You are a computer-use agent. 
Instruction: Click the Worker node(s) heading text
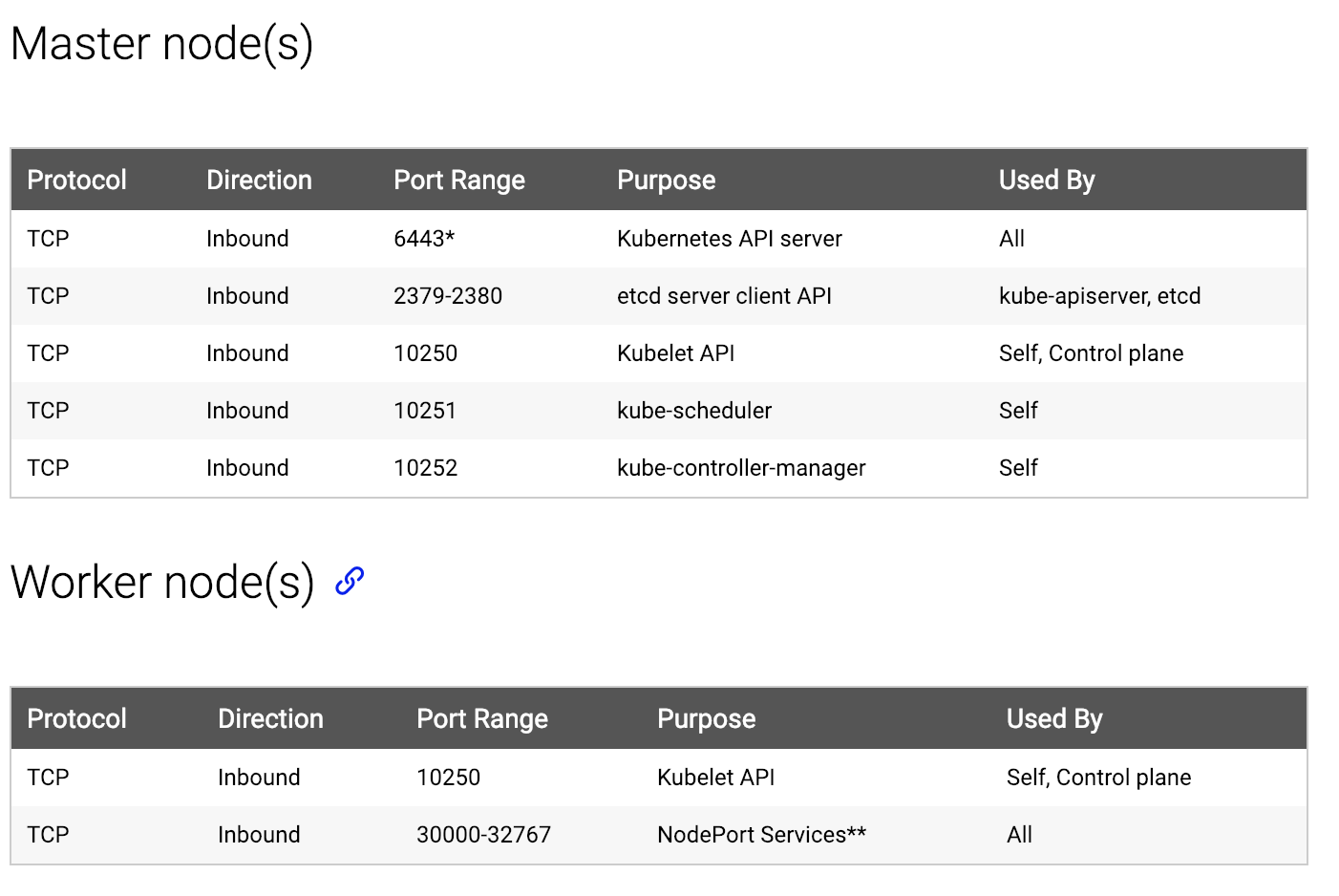tap(162, 583)
